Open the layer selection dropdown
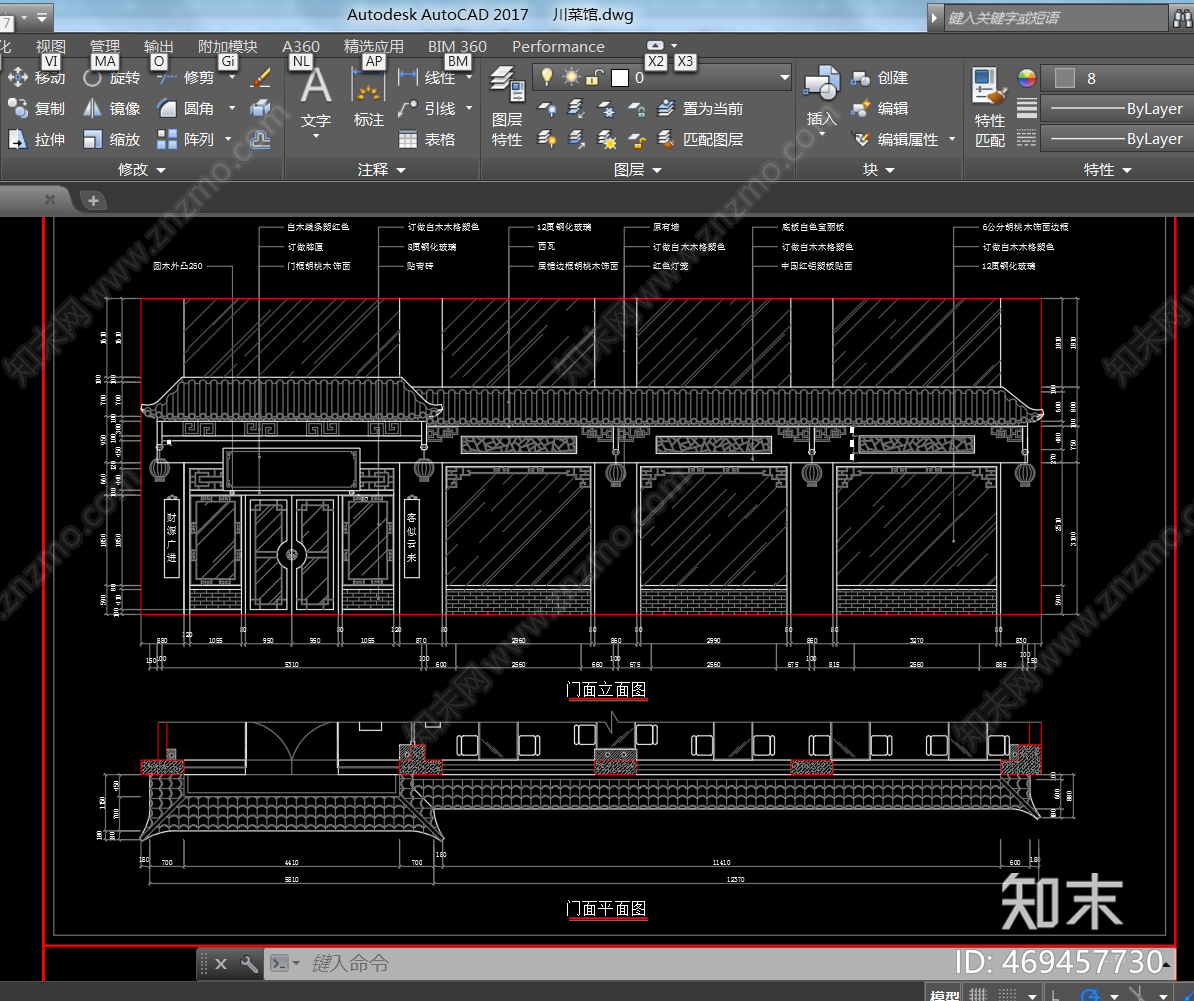Image resolution: width=1194 pixels, height=1001 pixels. click(784, 77)
